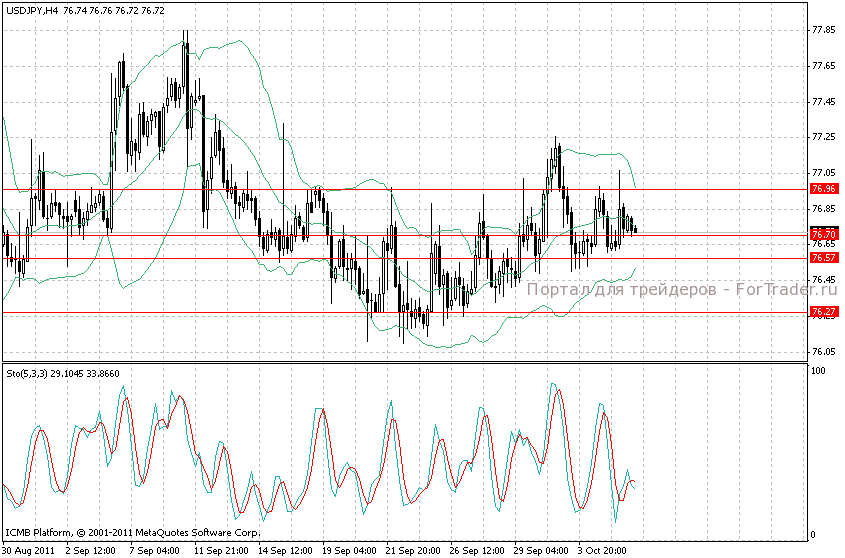Click the USDJPY,H4 chart title label
The height and width of the screenshot is (558, 845).
tap(32, 8)
